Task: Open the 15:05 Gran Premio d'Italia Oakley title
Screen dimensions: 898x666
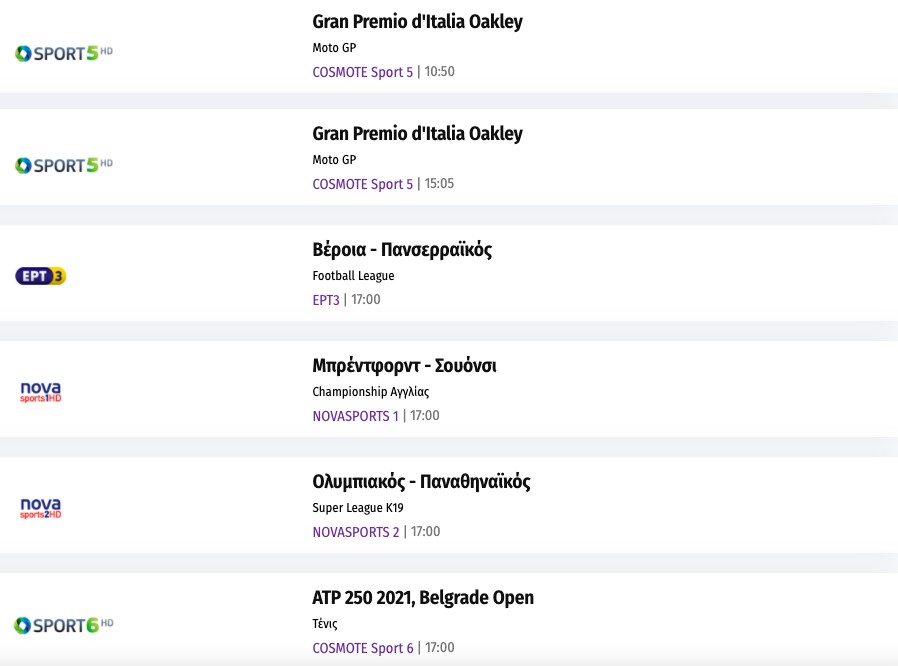Action: [x=417, y=134]
